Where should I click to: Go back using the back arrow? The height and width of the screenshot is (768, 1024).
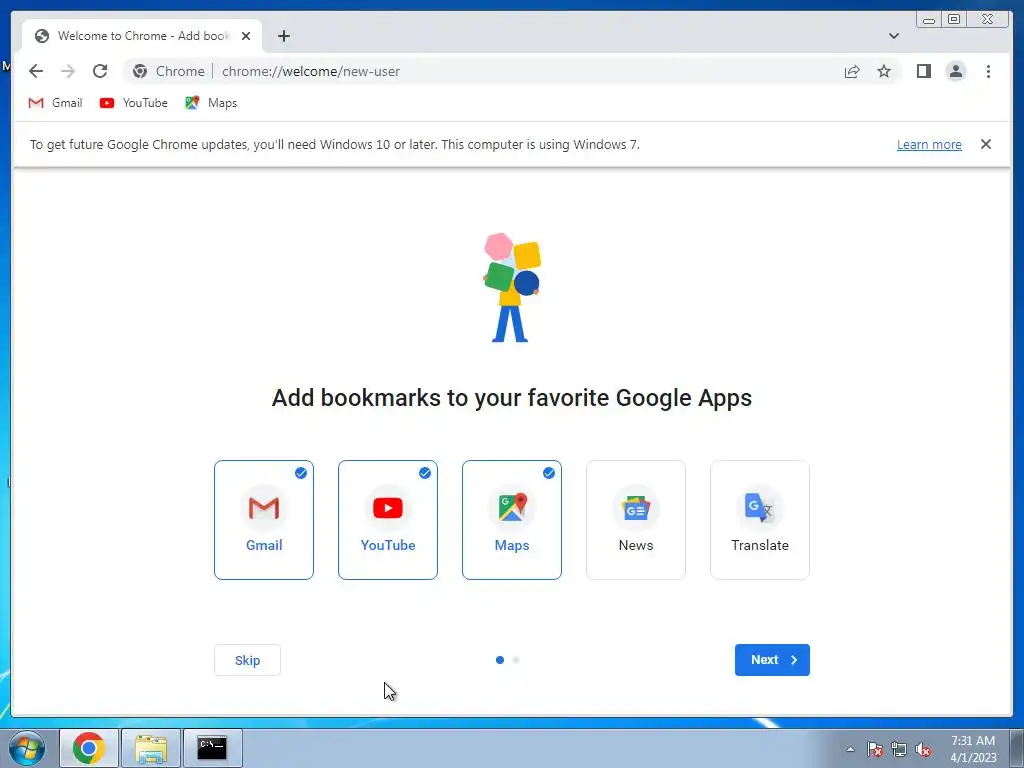[x=36, y=71]
